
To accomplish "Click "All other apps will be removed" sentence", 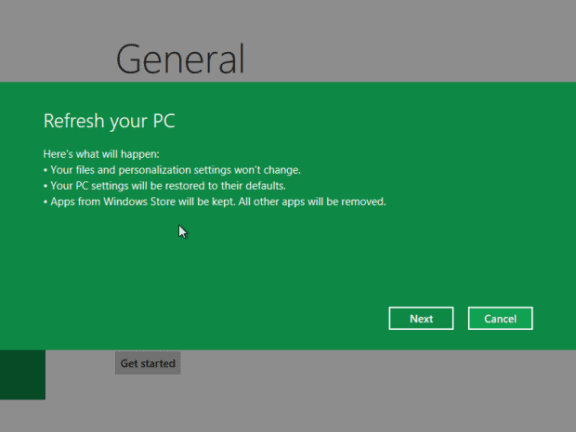I will point(312,202).
